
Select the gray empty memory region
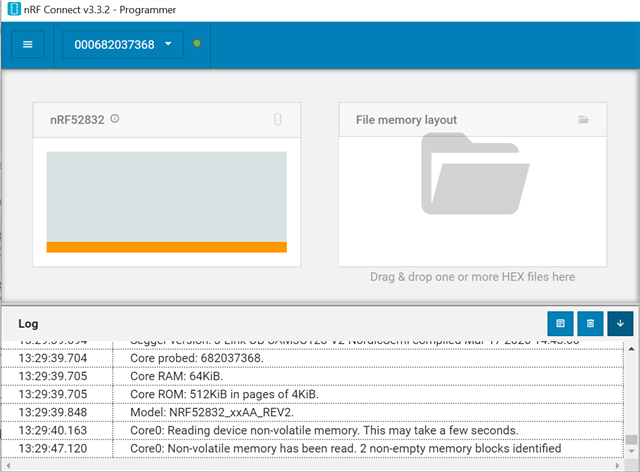point(167,197)
